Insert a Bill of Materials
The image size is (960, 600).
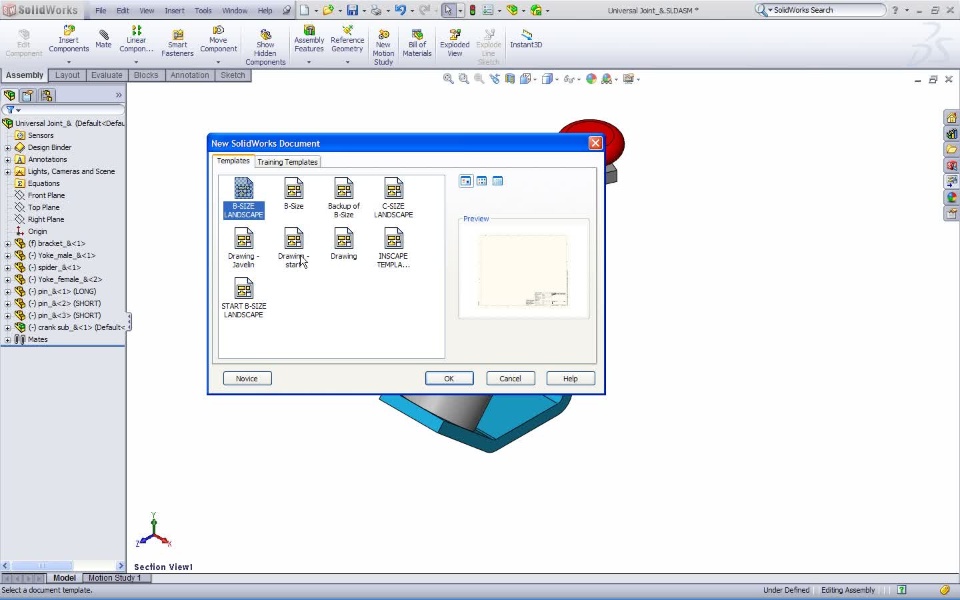pyautogui.click(x=417, y=43)
